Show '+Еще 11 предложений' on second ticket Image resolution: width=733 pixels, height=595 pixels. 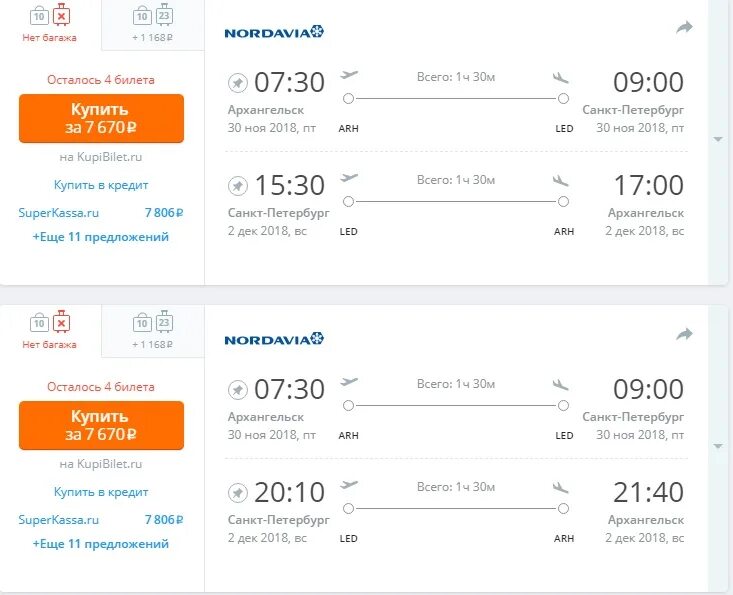(x=101, y=544)
